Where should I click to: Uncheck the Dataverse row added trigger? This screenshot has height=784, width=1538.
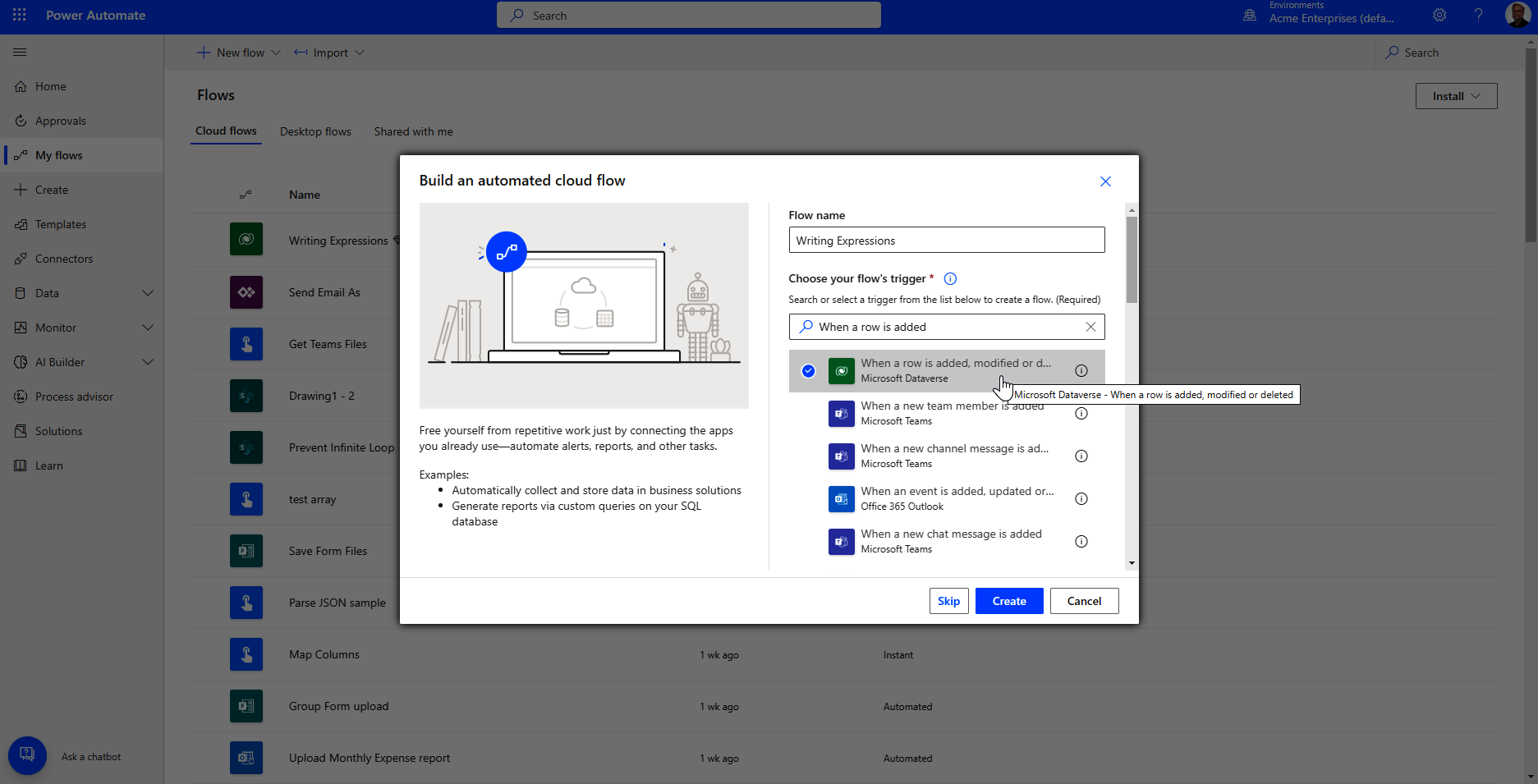coord(809,370)
